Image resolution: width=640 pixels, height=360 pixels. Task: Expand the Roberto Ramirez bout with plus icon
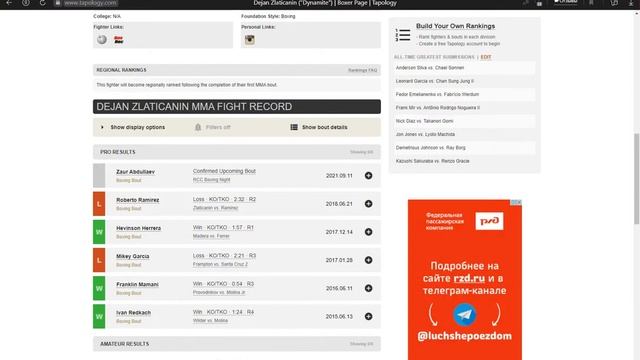click(x=368, y=204)
